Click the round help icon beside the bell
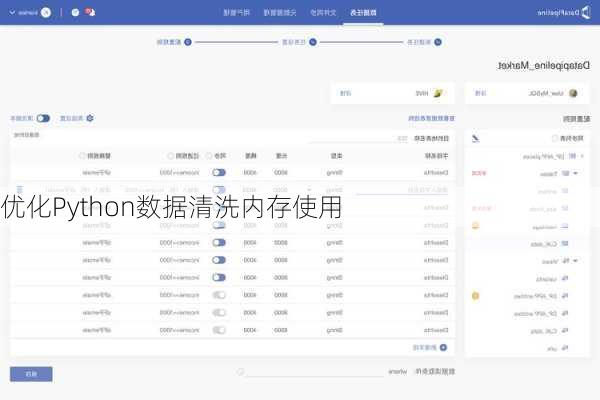600x400 pixels. [75, 13]
